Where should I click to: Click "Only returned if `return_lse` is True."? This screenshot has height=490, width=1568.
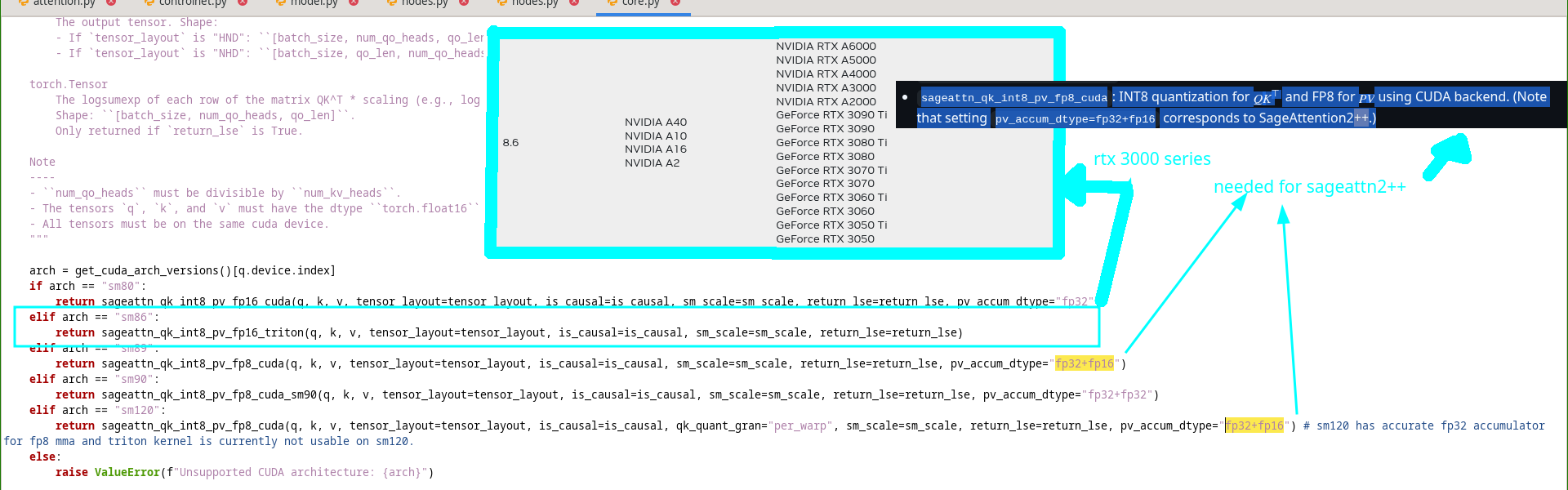coord(179,131)
